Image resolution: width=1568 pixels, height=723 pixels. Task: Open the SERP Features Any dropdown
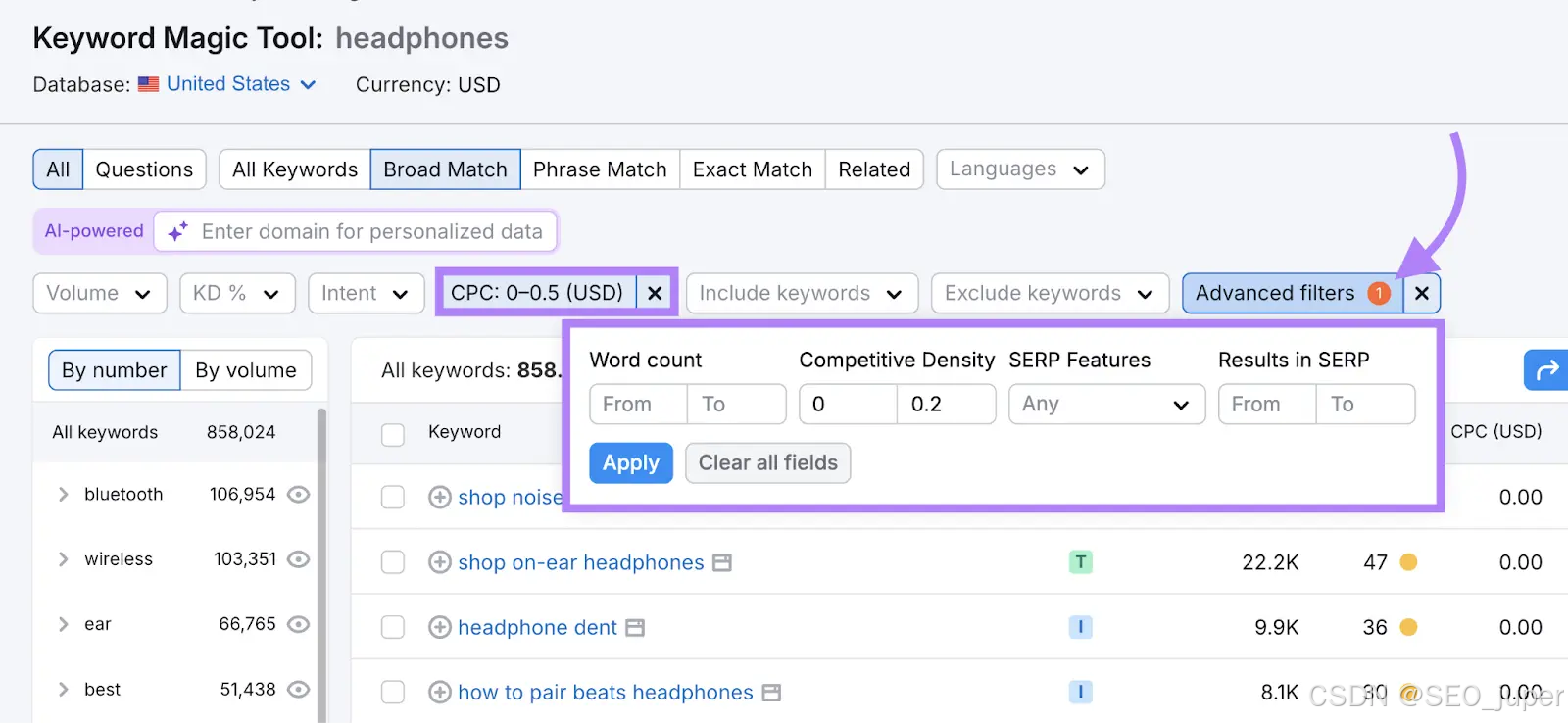[1106, 404]
